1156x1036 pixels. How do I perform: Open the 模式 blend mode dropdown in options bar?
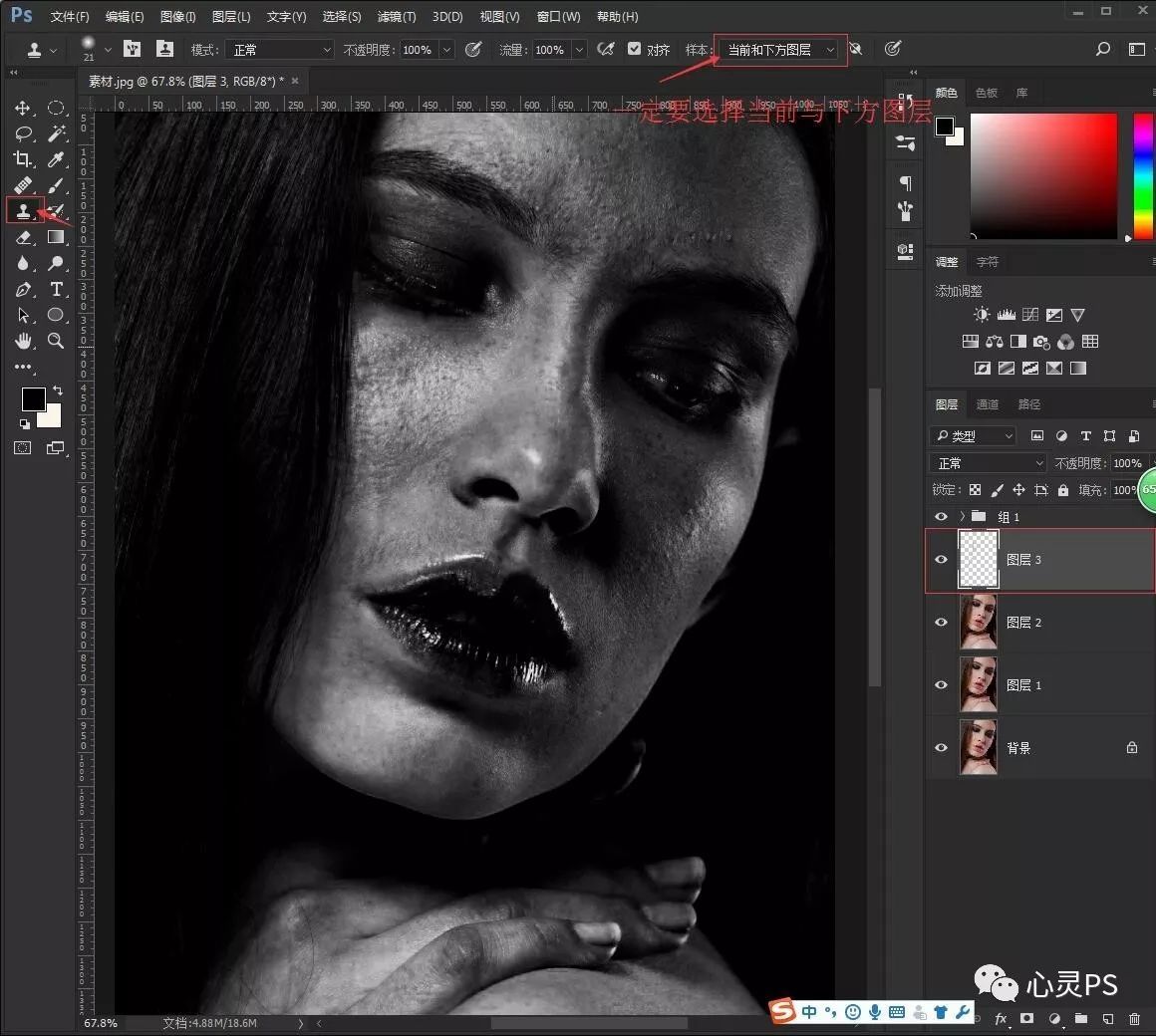pyautogui.click(x=279, y=50)
